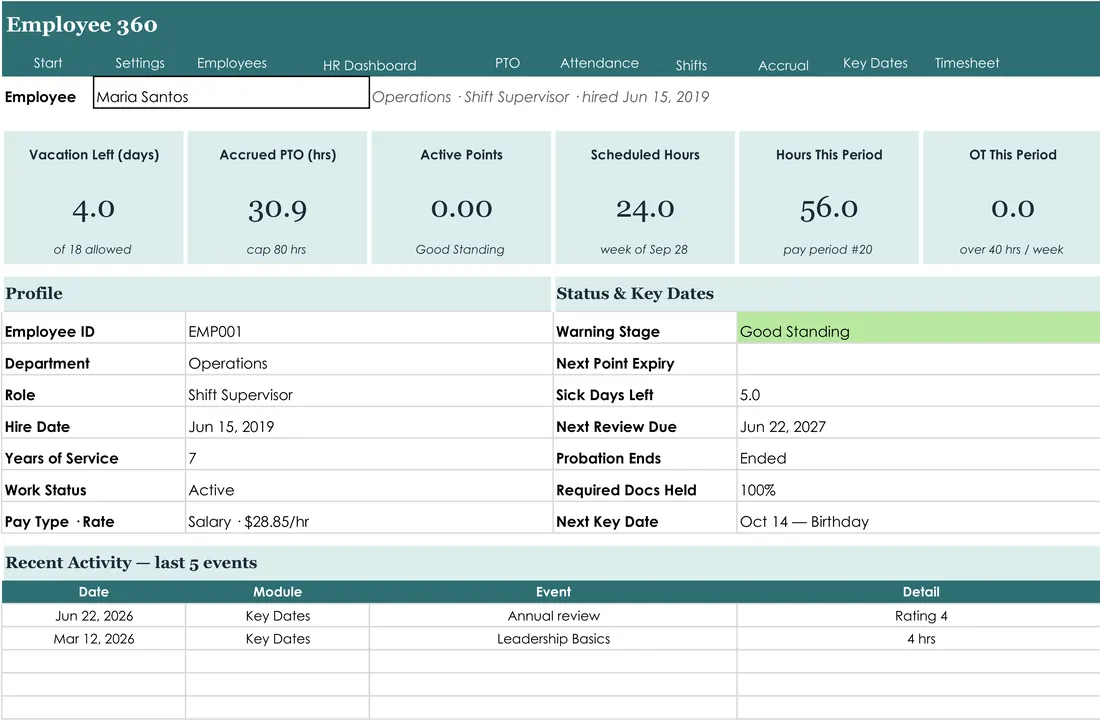Click the green Good Standing warning cell
Screen dimensions: 1100x722
tap(918, 328)
